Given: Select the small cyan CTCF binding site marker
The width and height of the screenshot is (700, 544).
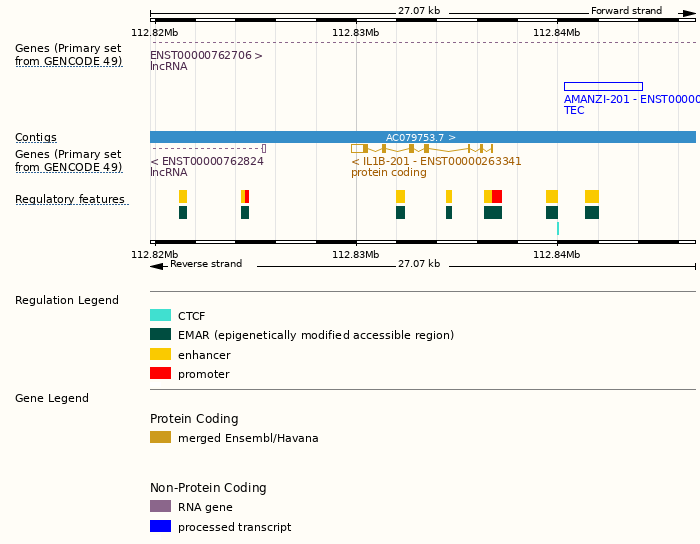Looking at the screenshot, I should coord(558,228).
